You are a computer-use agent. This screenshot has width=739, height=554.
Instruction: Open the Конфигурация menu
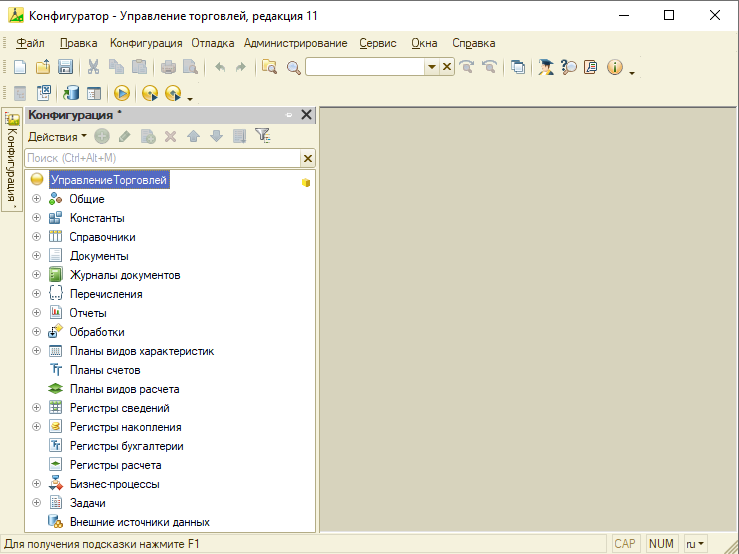click(x=146, y=43)
